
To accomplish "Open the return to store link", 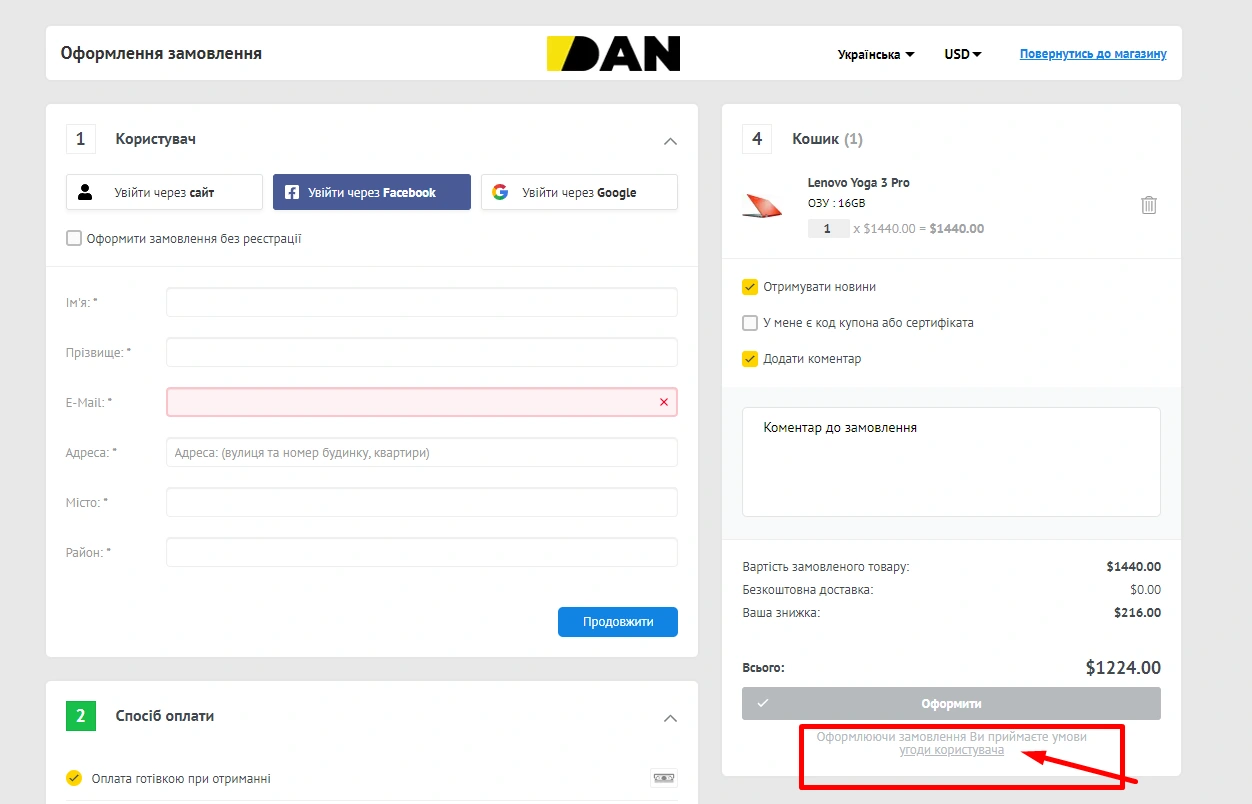I will 1093,54.
